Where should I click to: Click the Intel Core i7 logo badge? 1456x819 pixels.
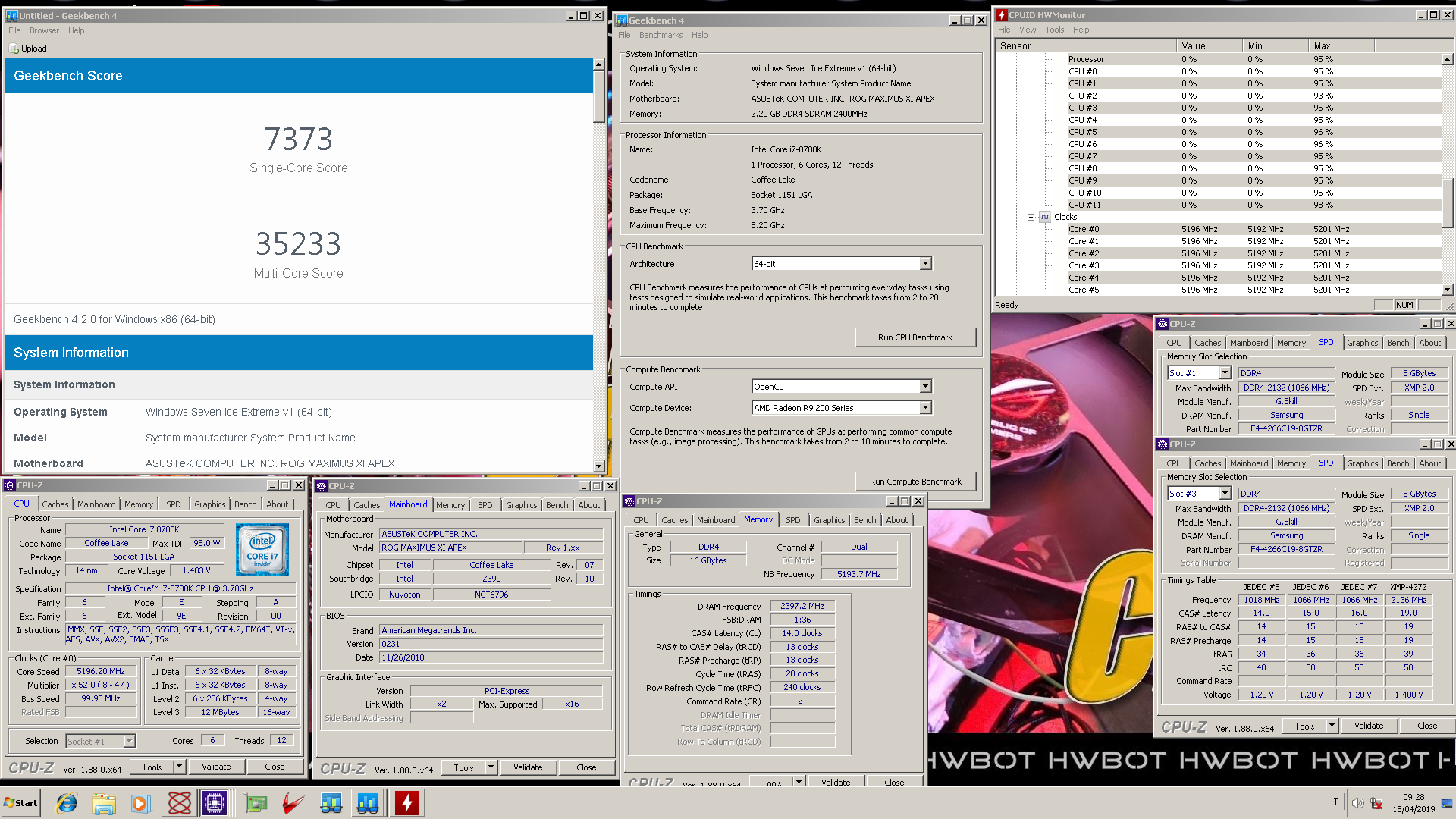pyautogui.click(x=262, y=549)
